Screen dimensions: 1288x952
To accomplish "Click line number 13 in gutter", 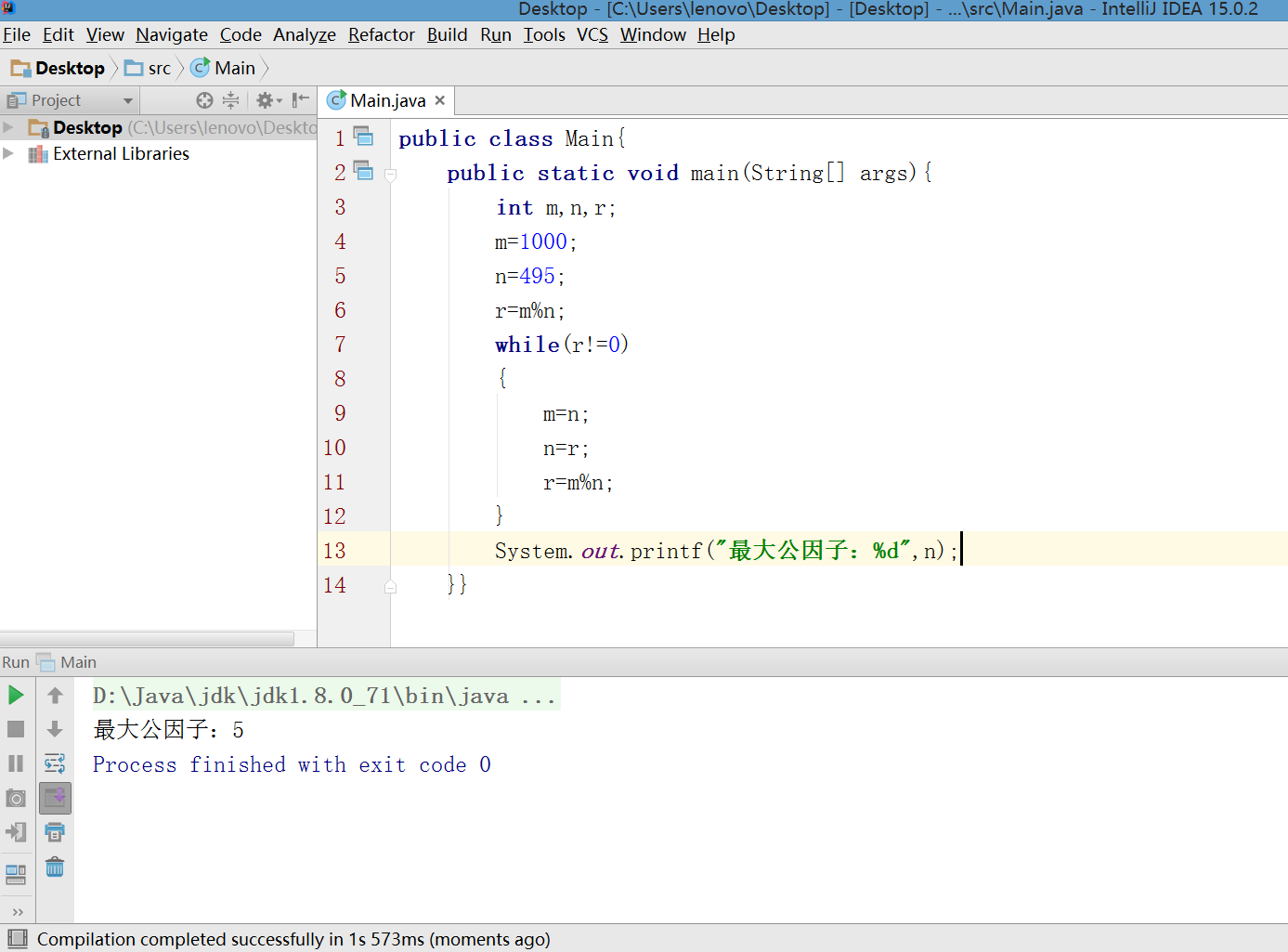I will (x=334, y=551).
